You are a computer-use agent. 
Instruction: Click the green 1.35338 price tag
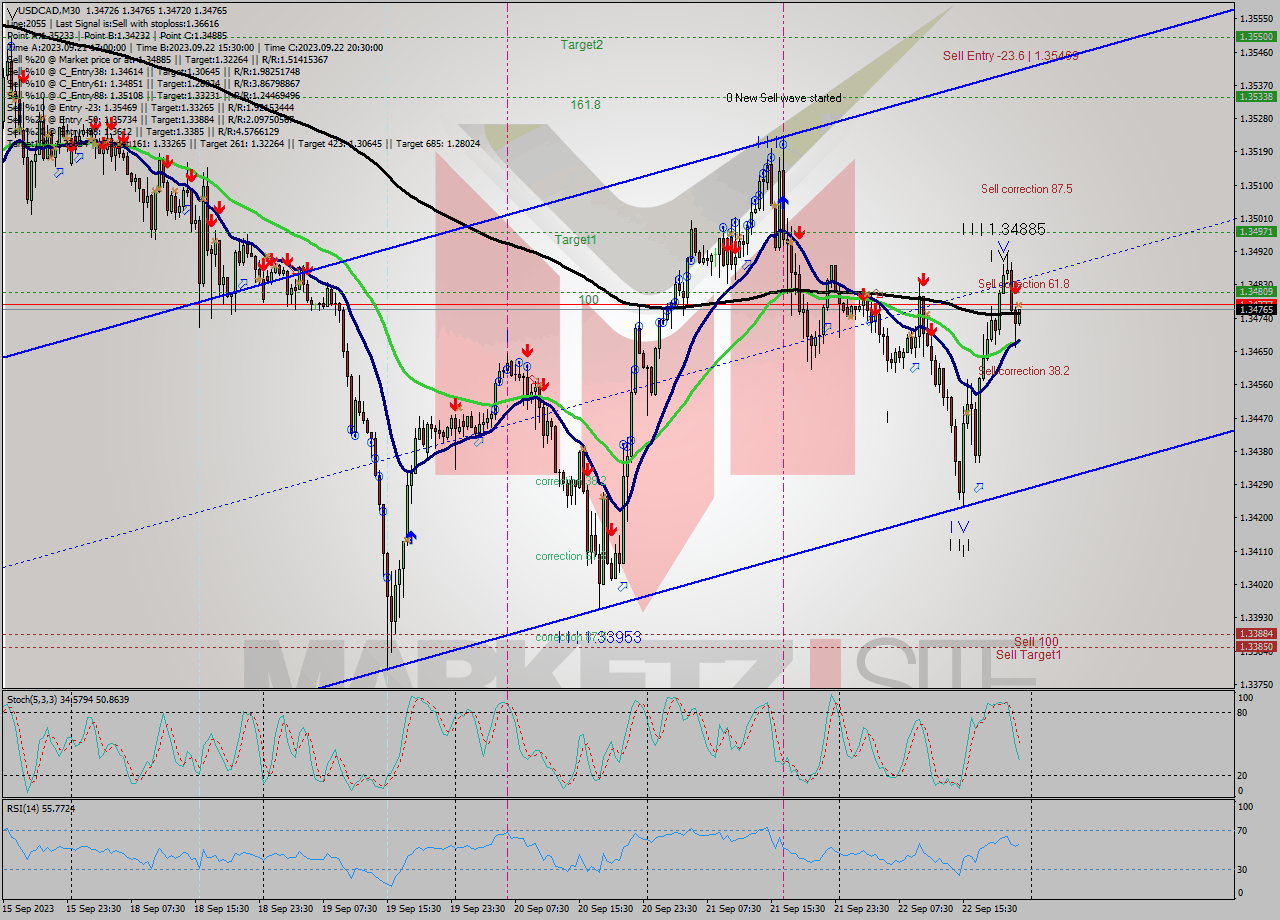[x=1255, y=97]
